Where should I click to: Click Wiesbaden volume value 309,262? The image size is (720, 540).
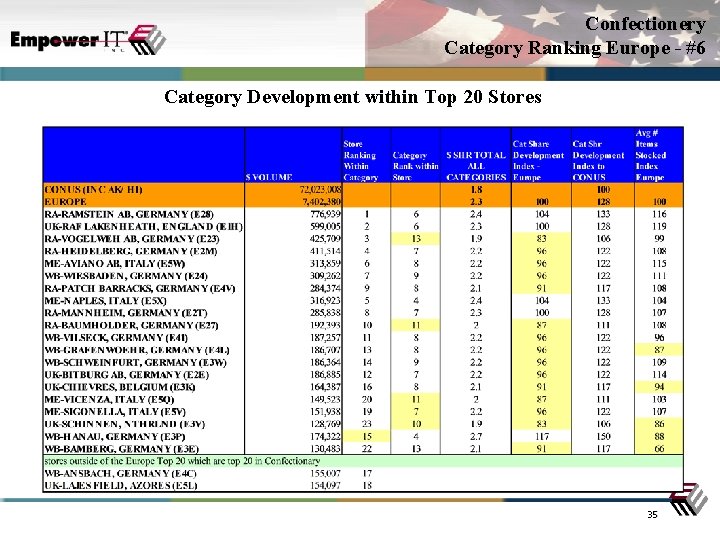(326, 276)
